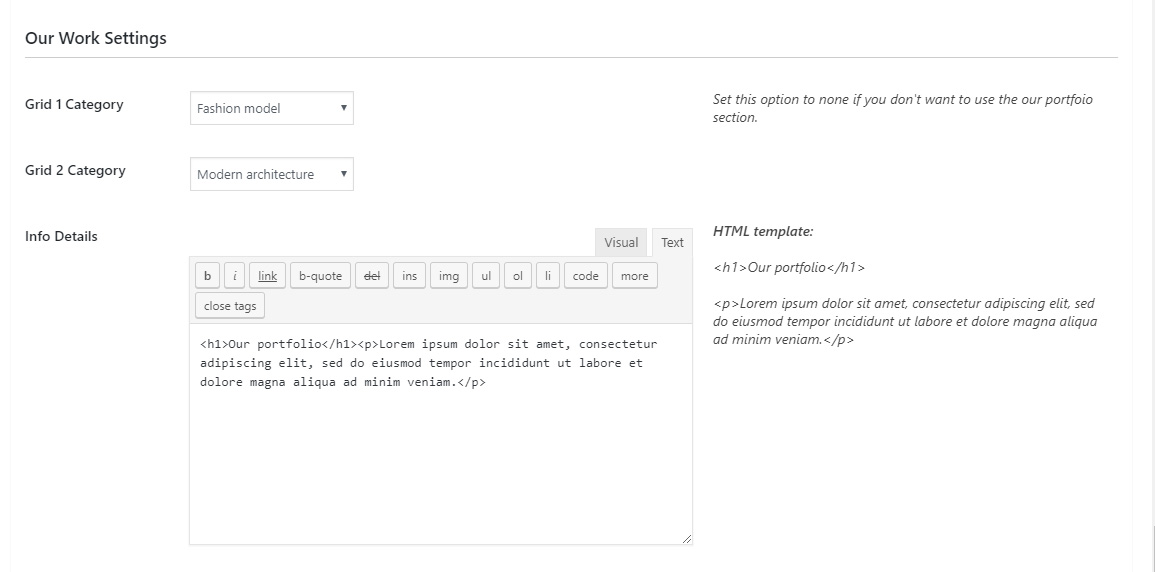
Task: Apply italic with the i button
Action: pyautogui.click(x=234, y=276)
